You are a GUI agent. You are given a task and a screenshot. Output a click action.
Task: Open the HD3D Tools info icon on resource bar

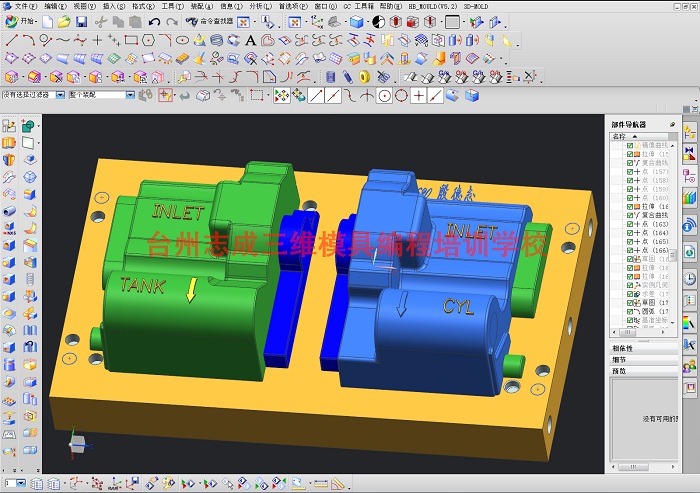(x=690, y=225)
